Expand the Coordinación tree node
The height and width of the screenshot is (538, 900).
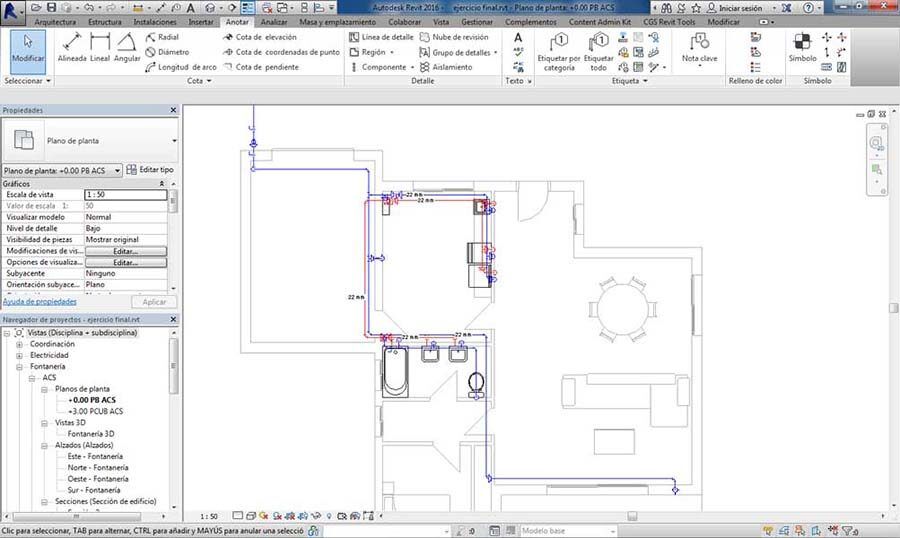pyautogui.click(x=20, y=344)
